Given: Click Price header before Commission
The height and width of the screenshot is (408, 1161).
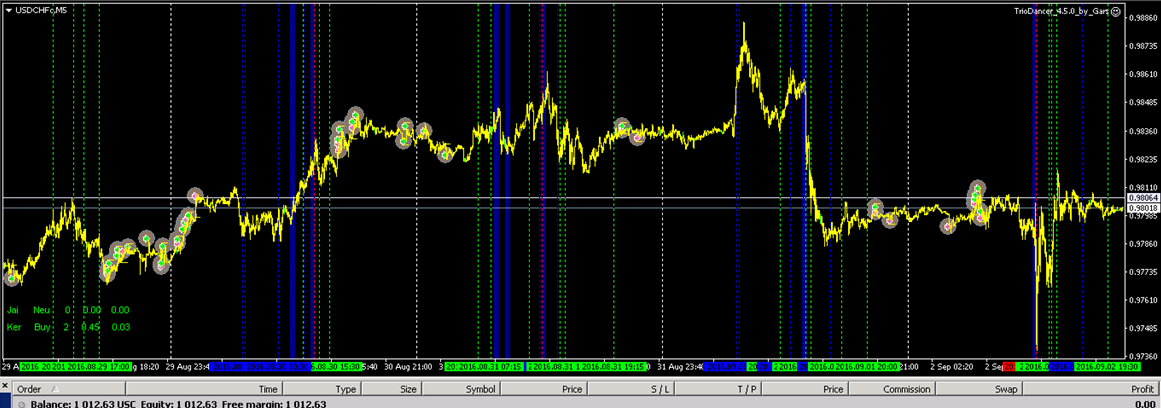Looking at the screenshot, I should tap(803, 389).
